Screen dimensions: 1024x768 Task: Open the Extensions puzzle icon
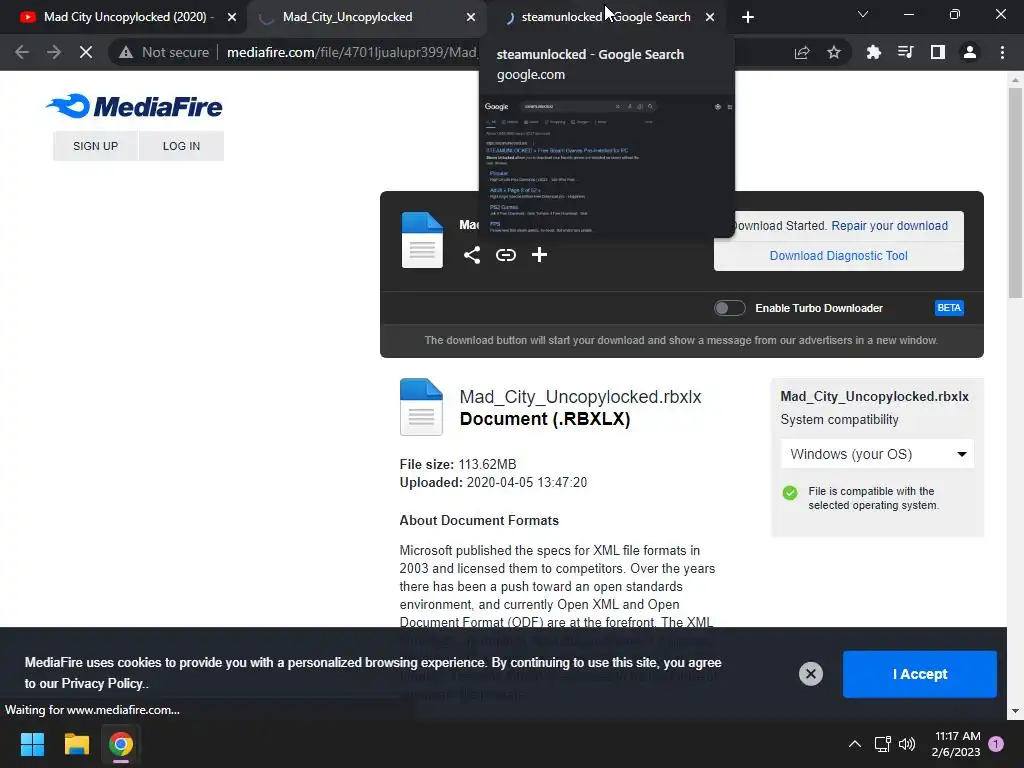(x=874, y=52)
